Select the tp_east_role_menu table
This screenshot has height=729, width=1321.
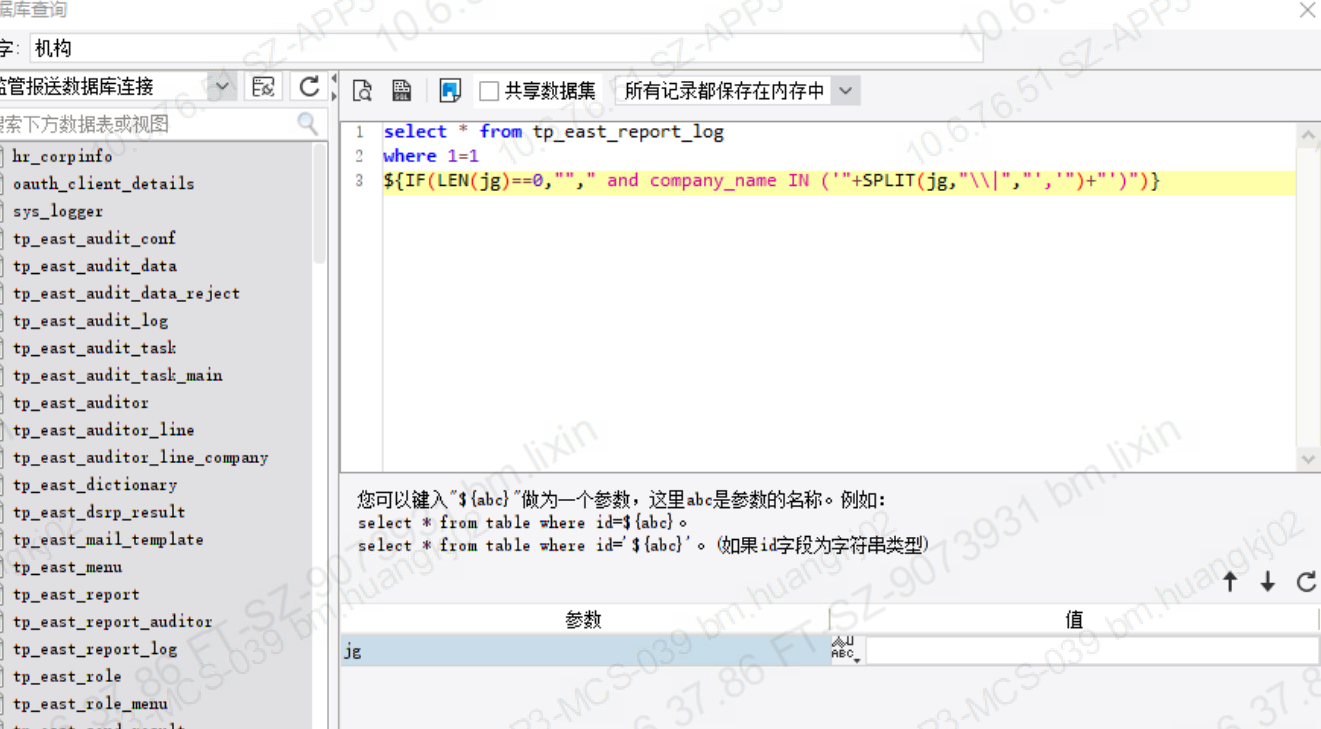point(90,704)
